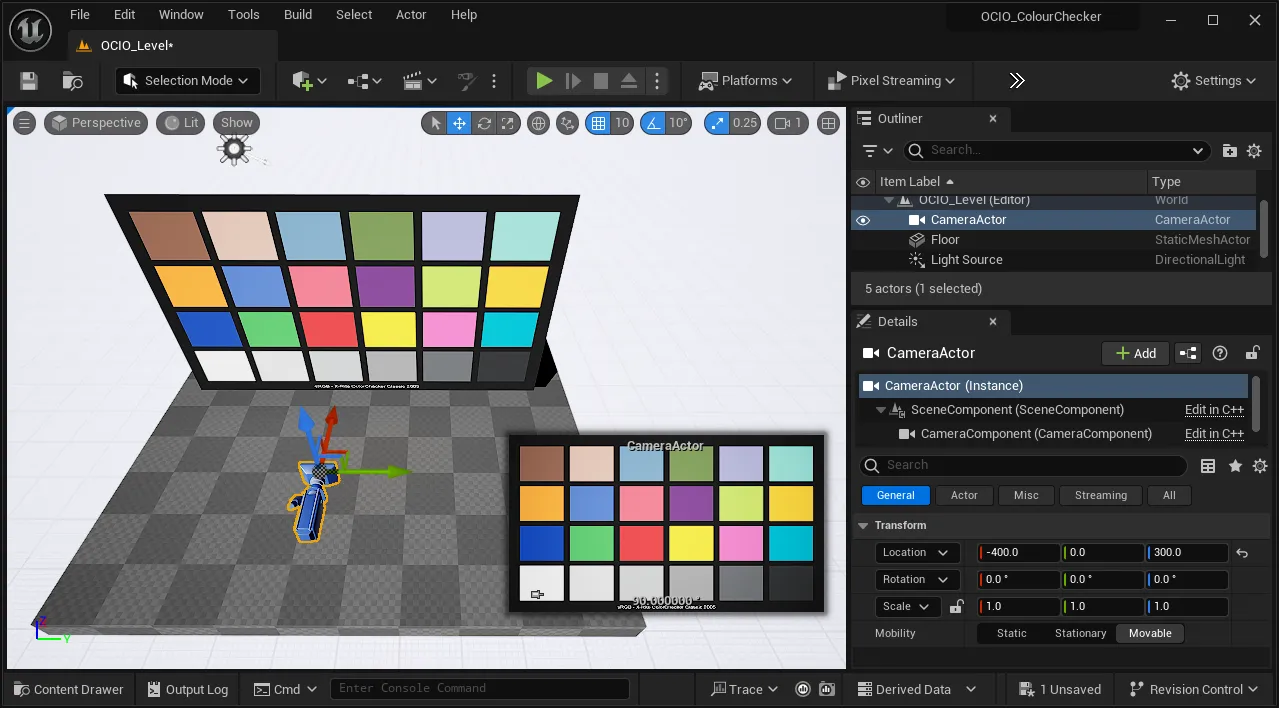The image size is (1279, 708).
Task: Expand the Platforms dropdown
Action: pos(746,81)
